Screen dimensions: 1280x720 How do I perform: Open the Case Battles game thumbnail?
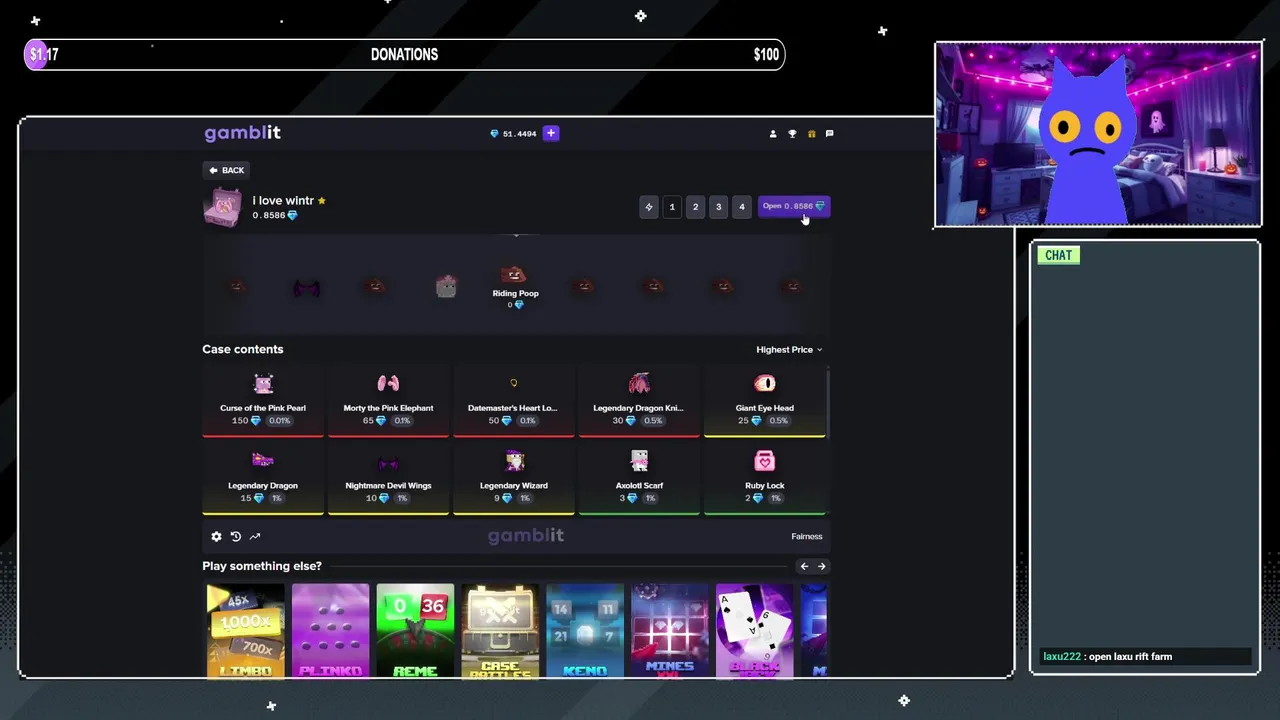[x=500, y=631]
